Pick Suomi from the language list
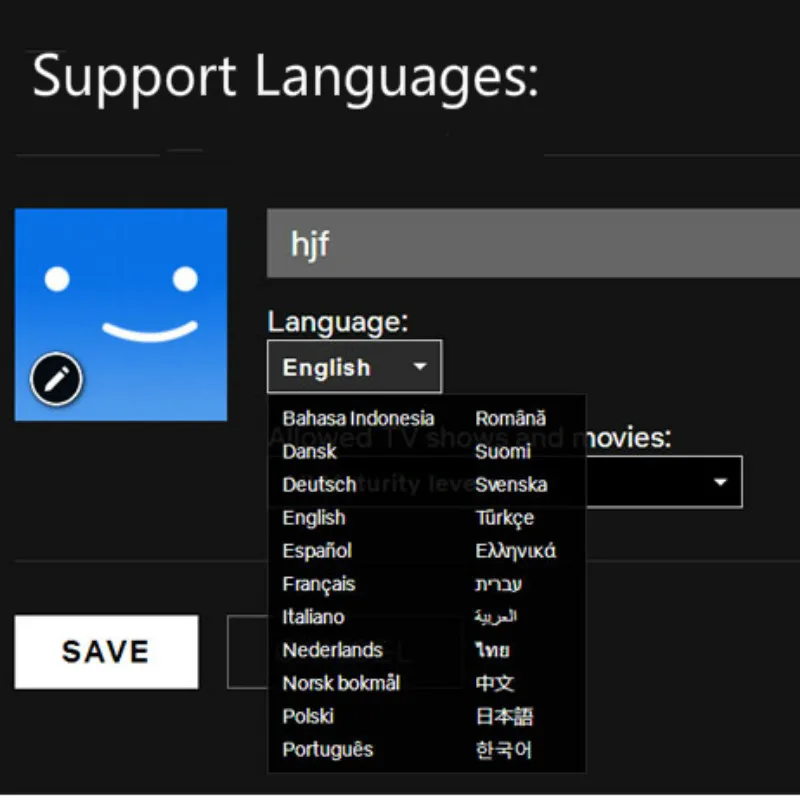Screen dimensions: 800x800 503,452
